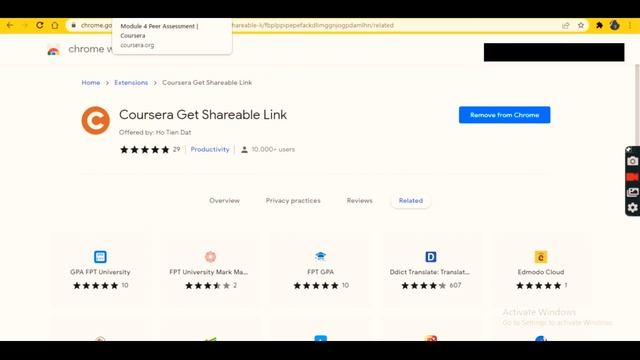
Task: Click the Coursera Get Shareable Link orange icon
Action: point(96,120)
